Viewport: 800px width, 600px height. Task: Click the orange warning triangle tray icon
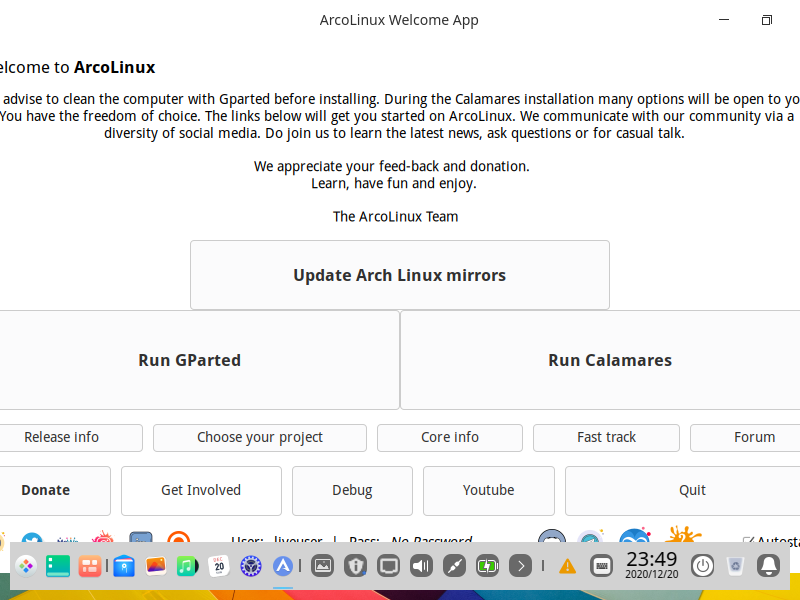[567, 566]
